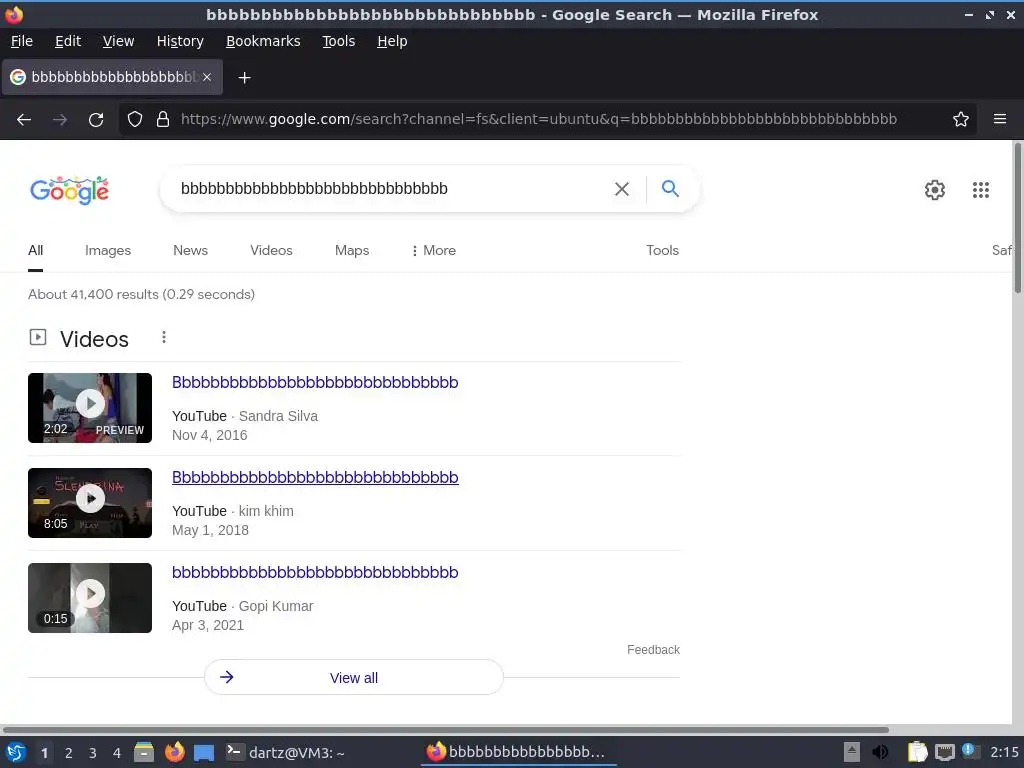Open the Firefox hamburger menu
The image size is (1024, 768).
click(999, 119)
